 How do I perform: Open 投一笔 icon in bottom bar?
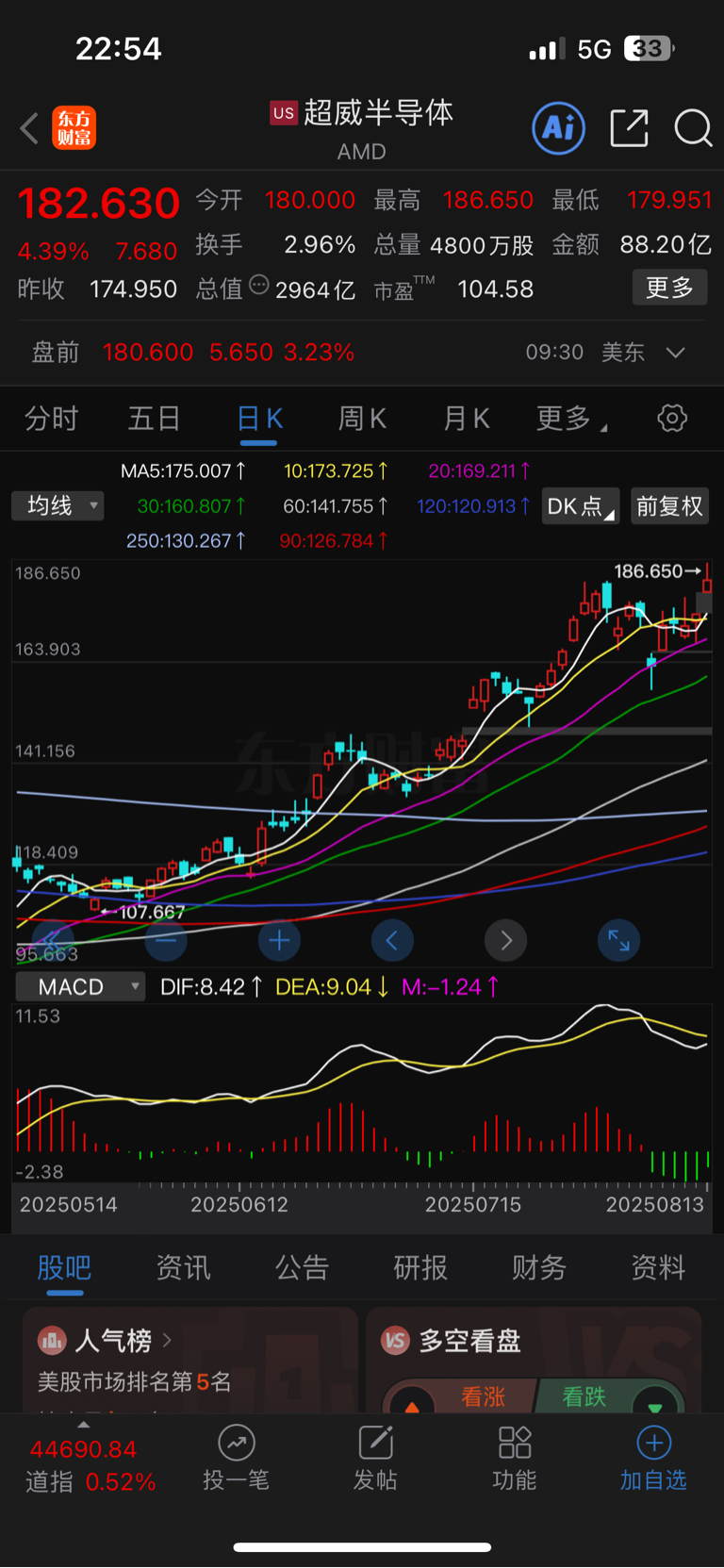pyautogui.click(x=237, y=1443)
